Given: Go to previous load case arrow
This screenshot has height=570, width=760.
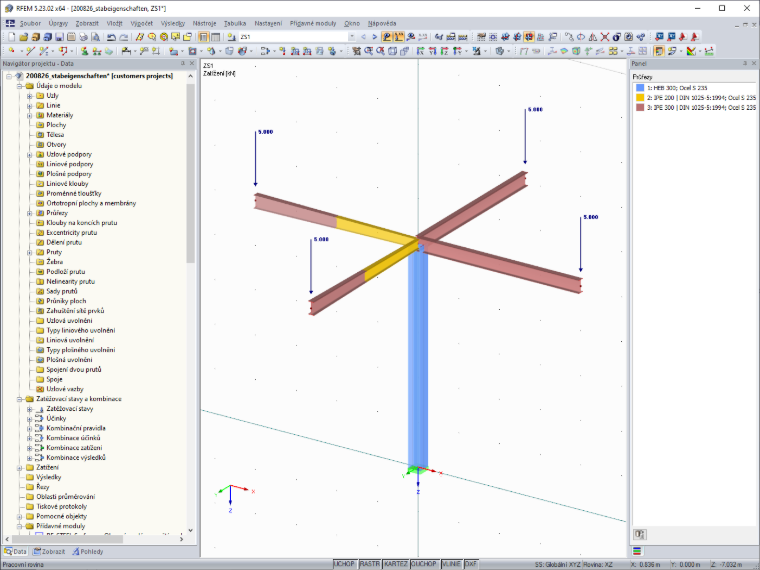Looking at the screenshot, I should pos(364,37).
